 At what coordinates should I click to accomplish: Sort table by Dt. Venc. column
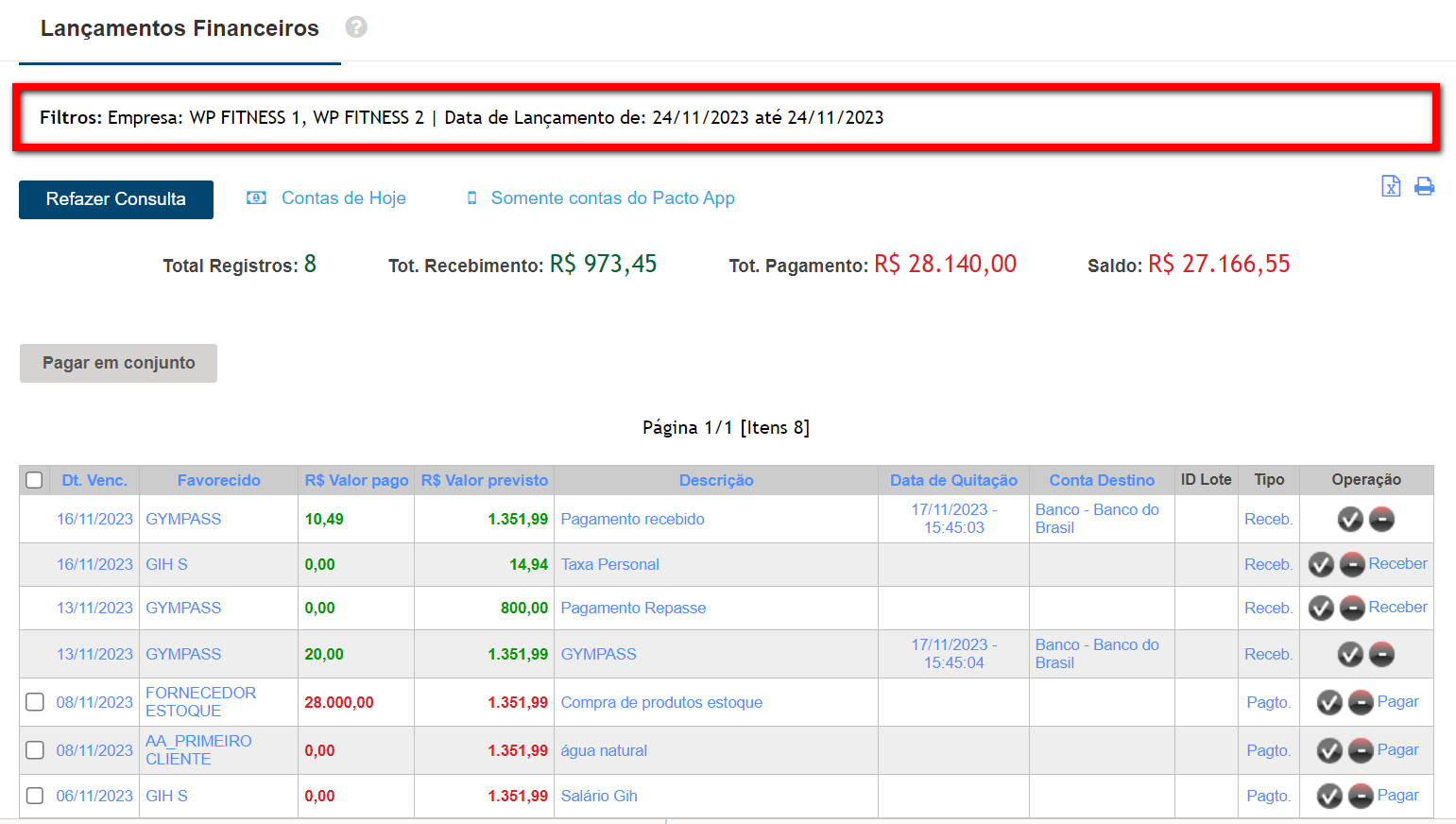pyautogui.click(x=94, y=480)
